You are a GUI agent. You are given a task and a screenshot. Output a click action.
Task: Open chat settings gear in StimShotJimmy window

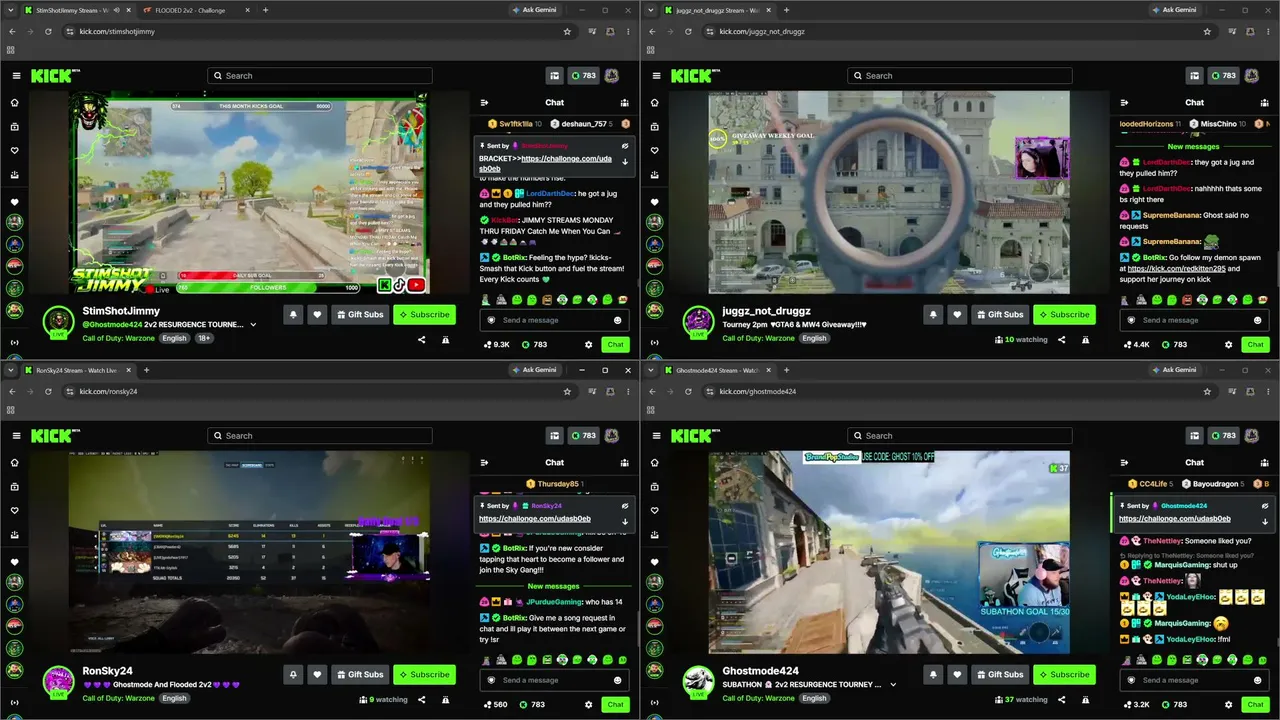[x=588, y=345]
